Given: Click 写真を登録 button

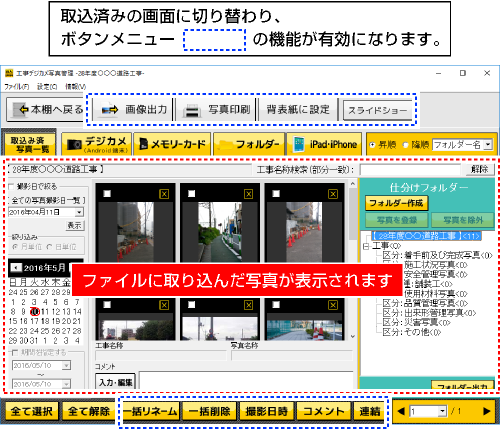Looking at the screenshot, I should 397,220.
